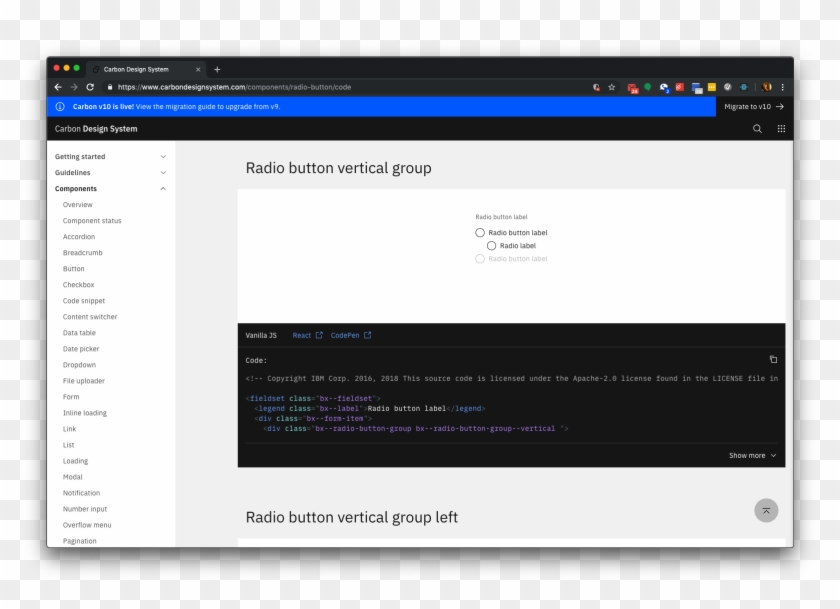Screen dimensions: 840x609
Task: Click the search icon in Carbon header
Action: pos(757,129)
